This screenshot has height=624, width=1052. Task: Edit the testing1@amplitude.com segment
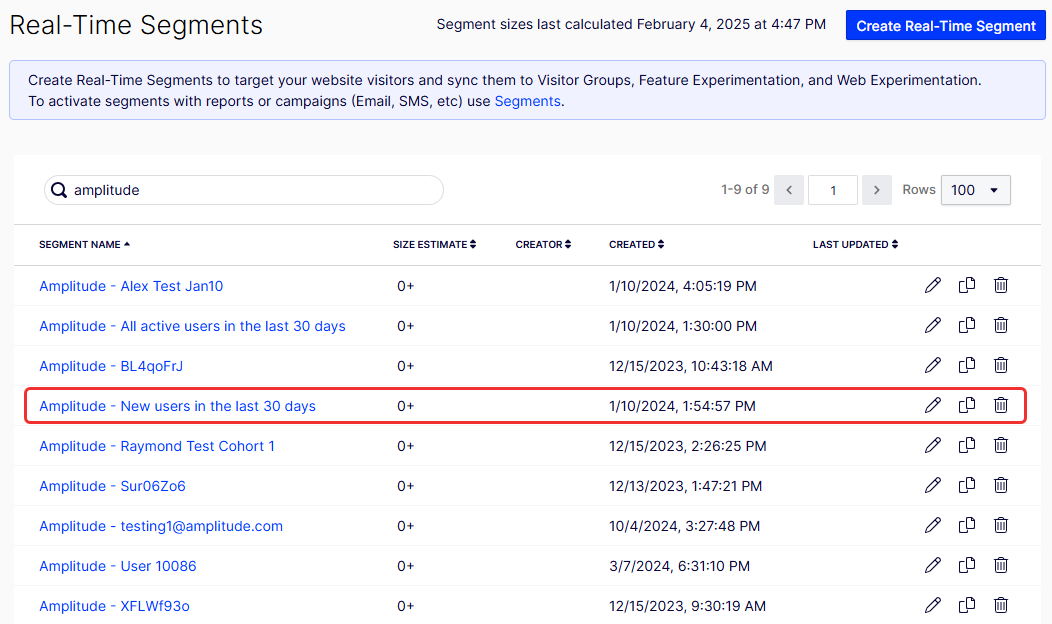pyautogui.click(x=933, y=525)
